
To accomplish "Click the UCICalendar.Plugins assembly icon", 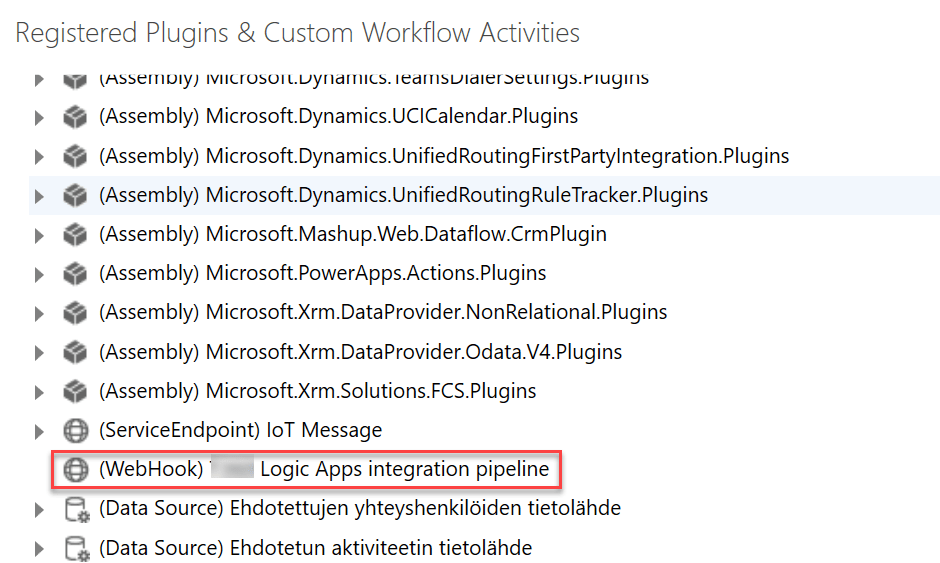I will (x=74, y=117).
